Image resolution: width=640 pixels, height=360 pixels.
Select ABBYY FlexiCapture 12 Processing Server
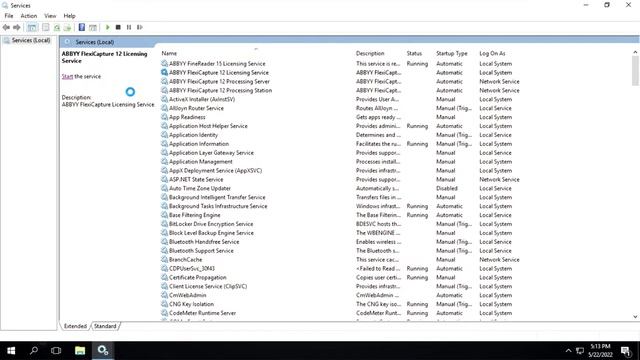click(219, 82)
